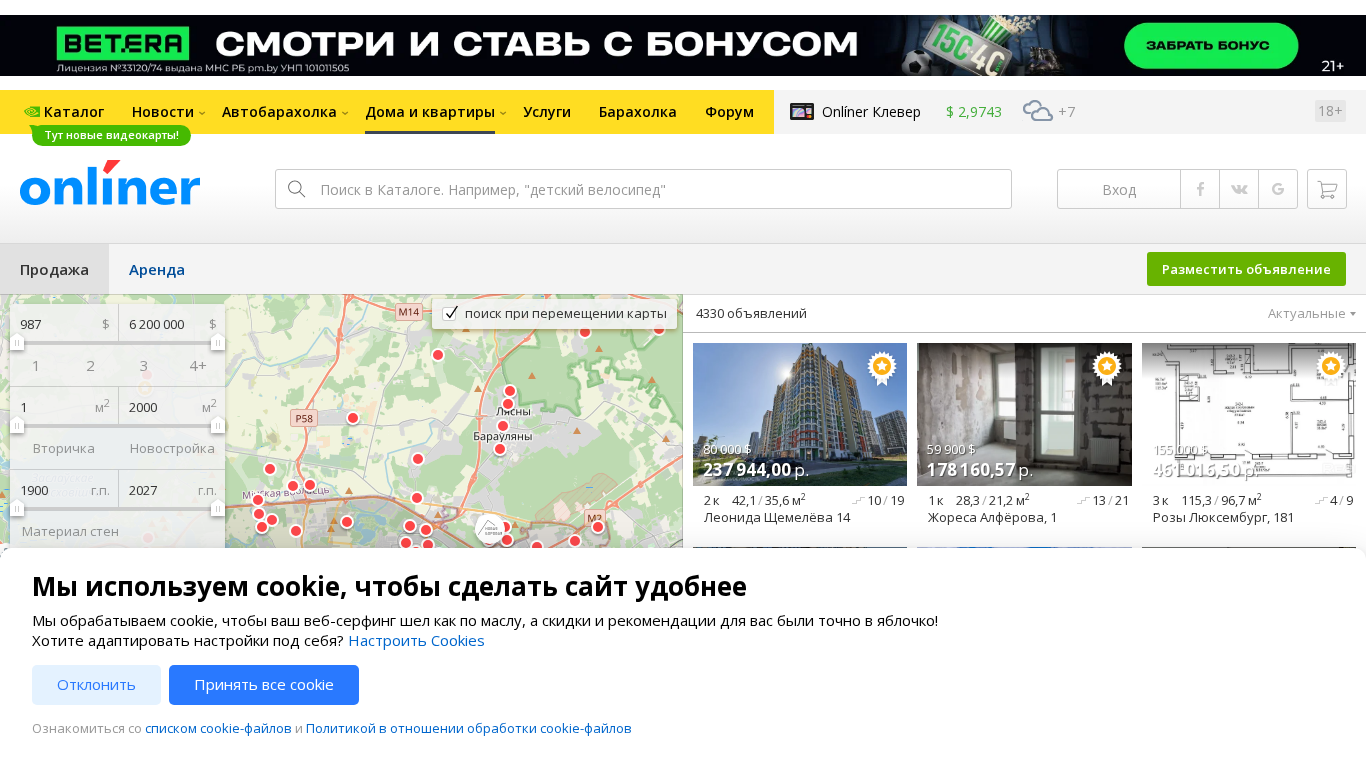Click the search magnifier icon

coord(296,189)
